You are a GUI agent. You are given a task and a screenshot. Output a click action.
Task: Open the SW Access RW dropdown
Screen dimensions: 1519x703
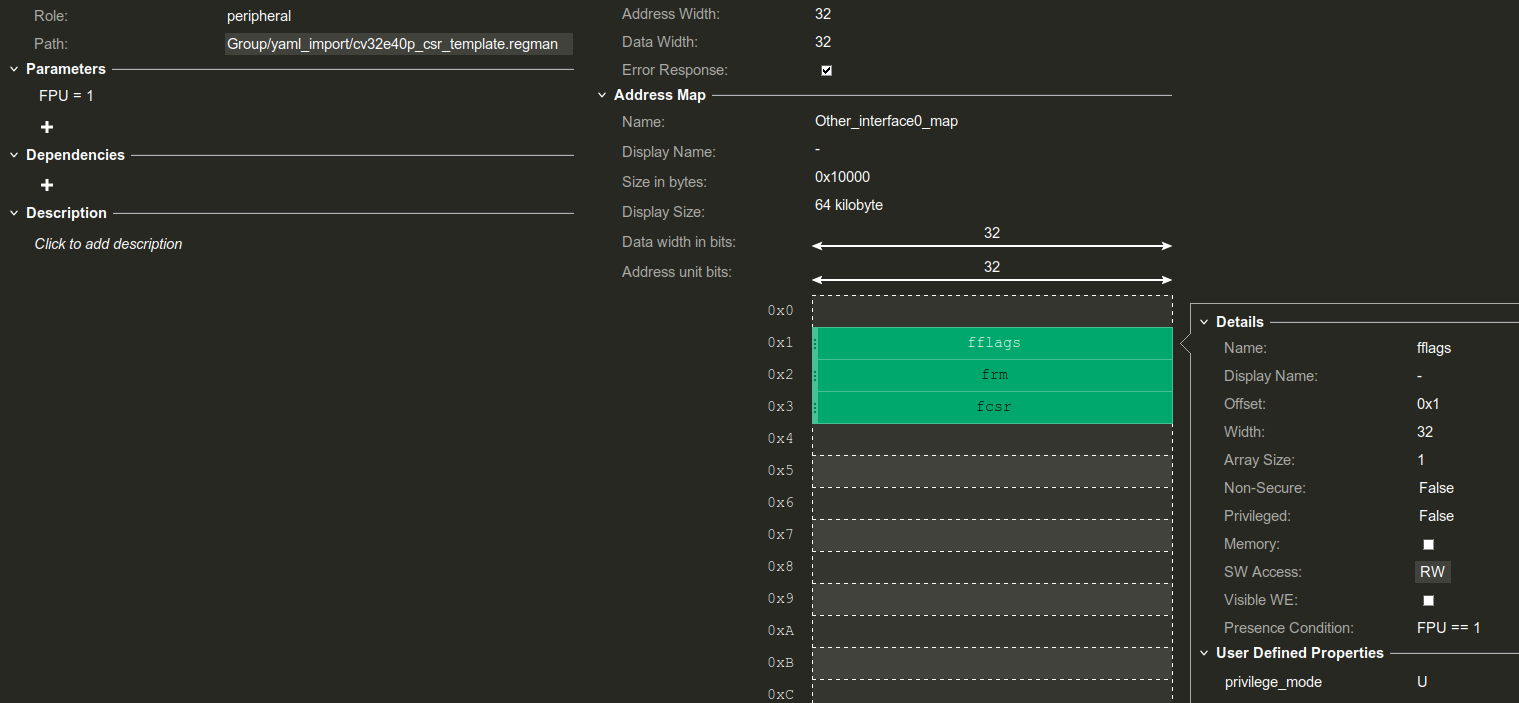pos(1432,572)
